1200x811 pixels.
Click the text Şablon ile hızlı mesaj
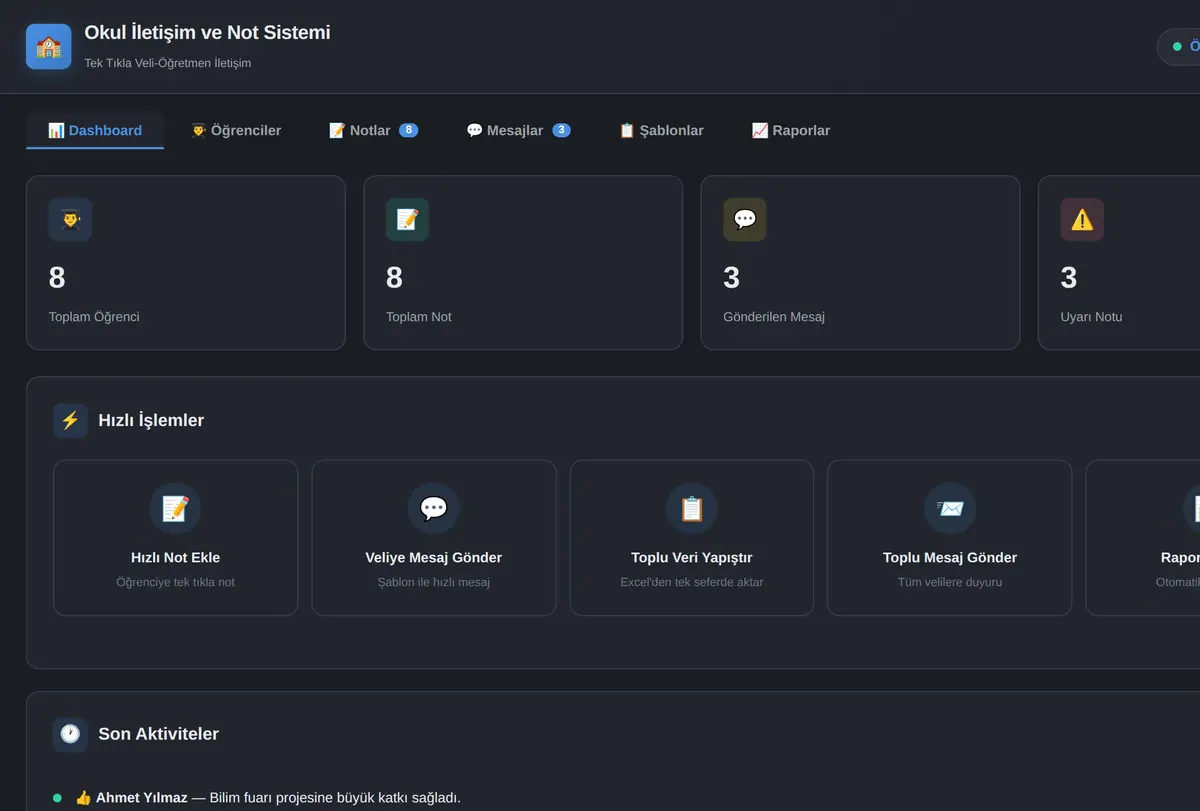(x=434, y=582)
